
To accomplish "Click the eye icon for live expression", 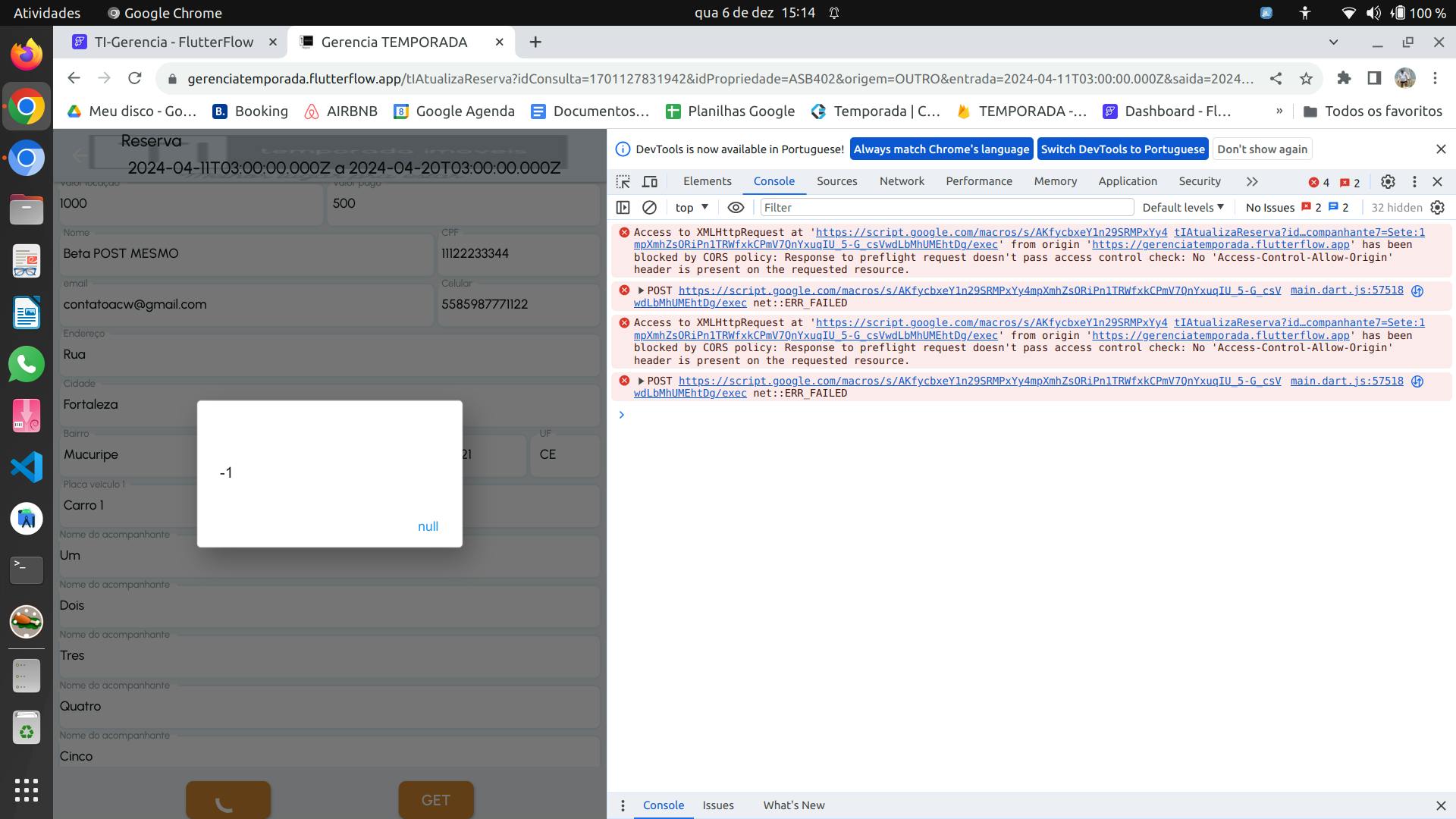I will point(736,208).
